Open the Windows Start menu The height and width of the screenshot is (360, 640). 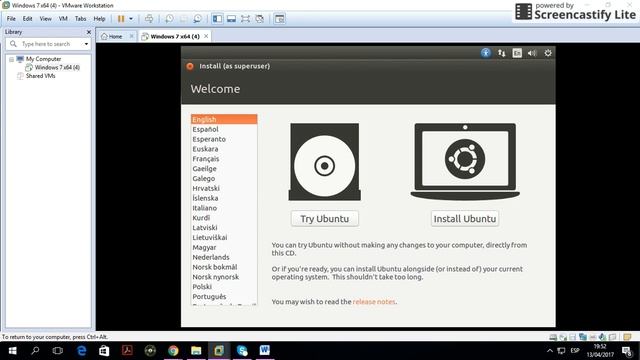pyautogui.click(x=12, y=351)
